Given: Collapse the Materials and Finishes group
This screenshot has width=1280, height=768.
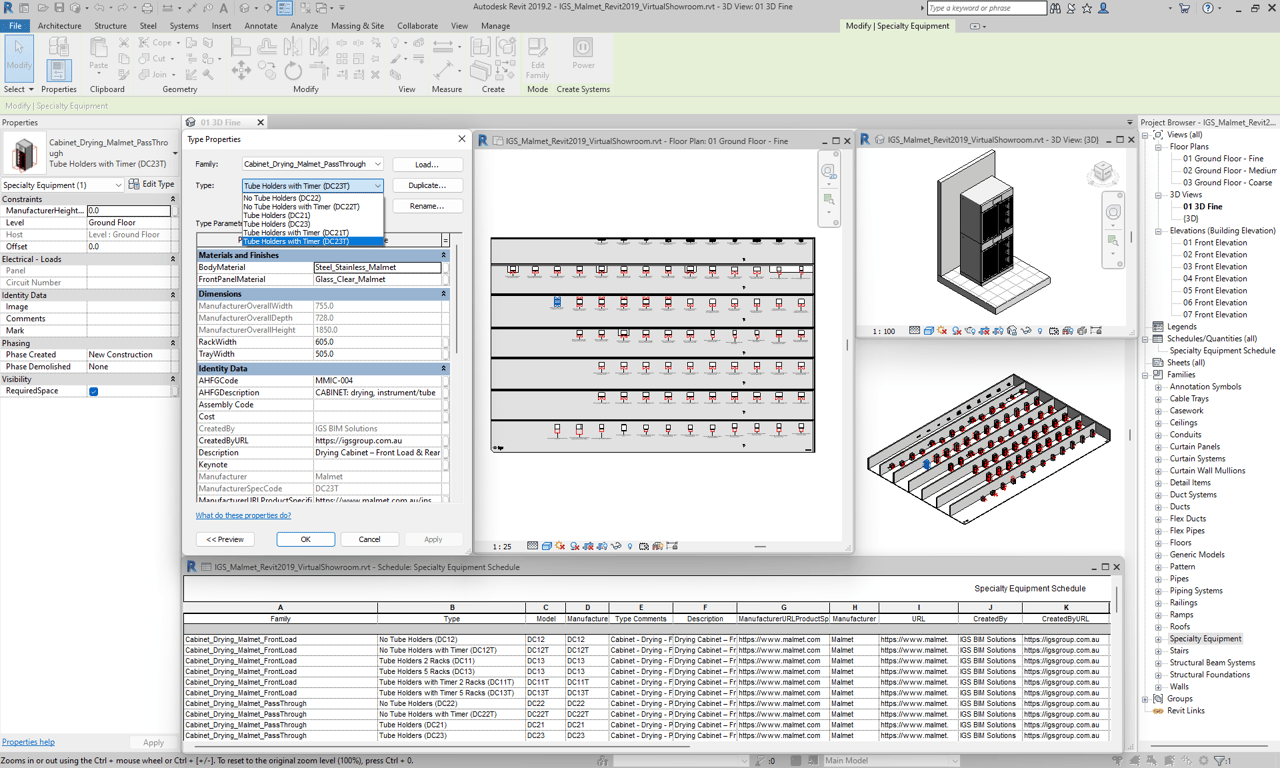Looking at the screenshot, I should tap(444, 256).
